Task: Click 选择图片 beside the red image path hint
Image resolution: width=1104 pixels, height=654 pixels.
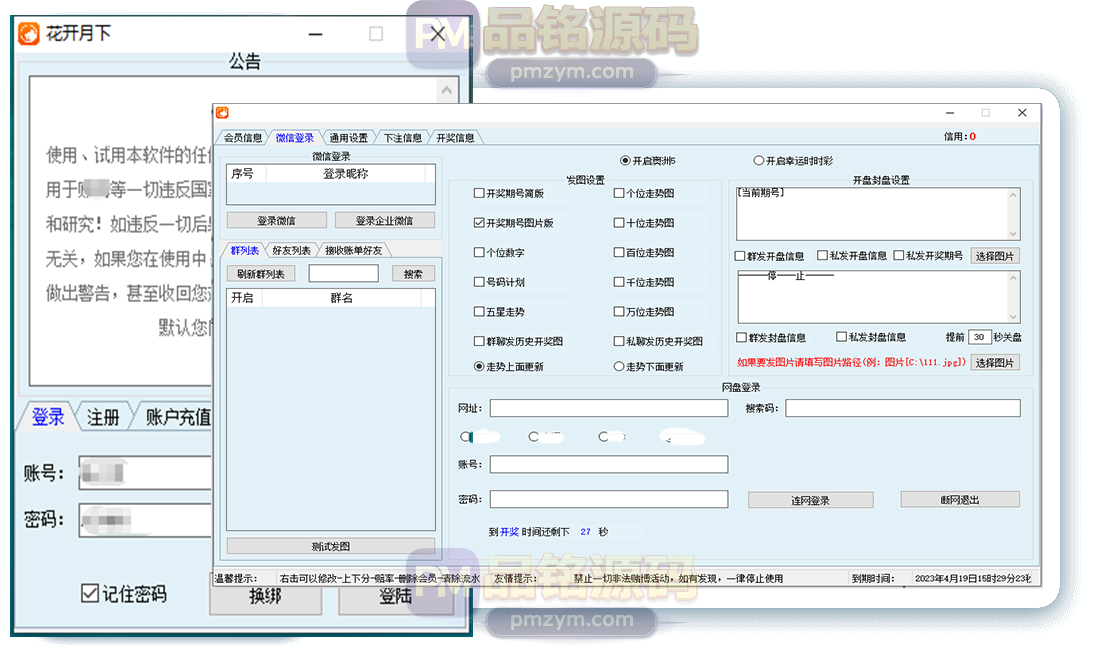Action: tap(995, 363)
